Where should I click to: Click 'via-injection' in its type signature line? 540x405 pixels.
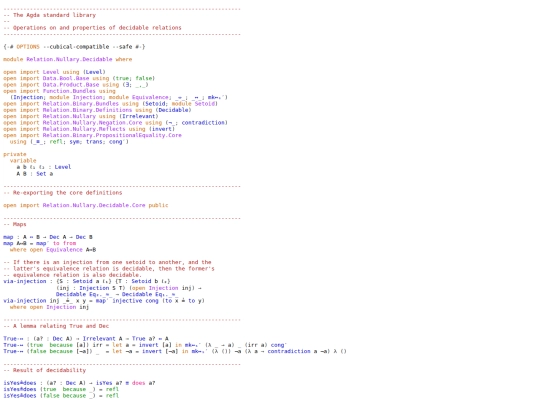pyautogui.click(x=25, y=281)
